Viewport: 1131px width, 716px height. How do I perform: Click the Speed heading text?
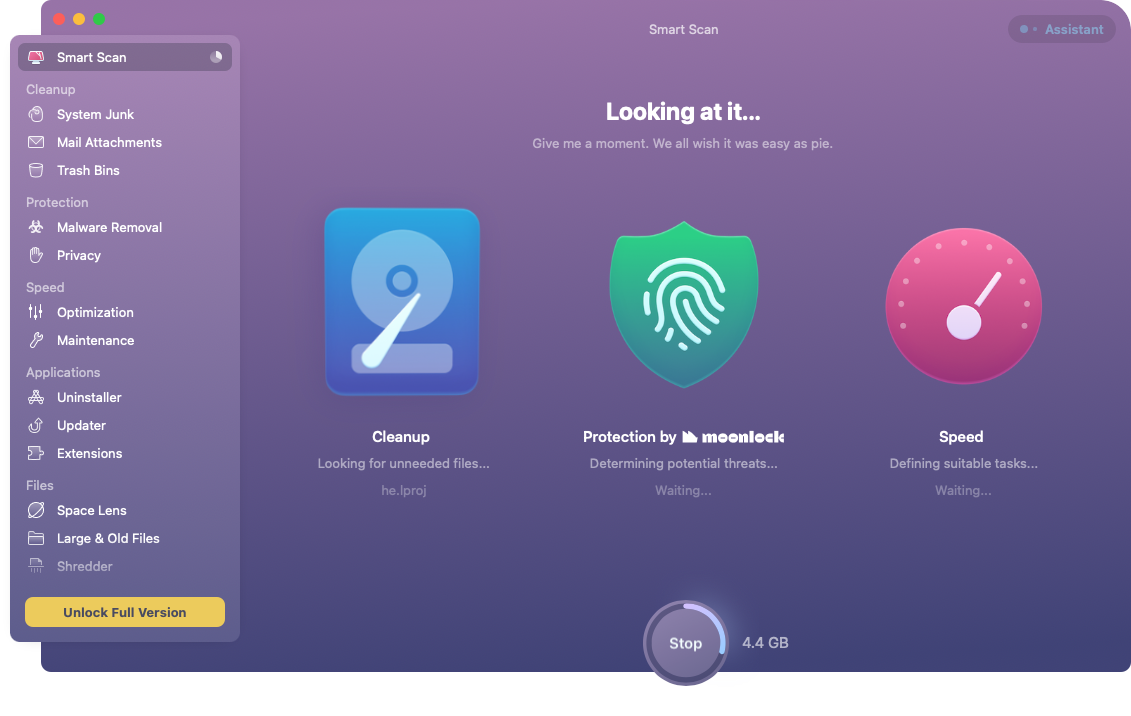[x=961, y=437]
